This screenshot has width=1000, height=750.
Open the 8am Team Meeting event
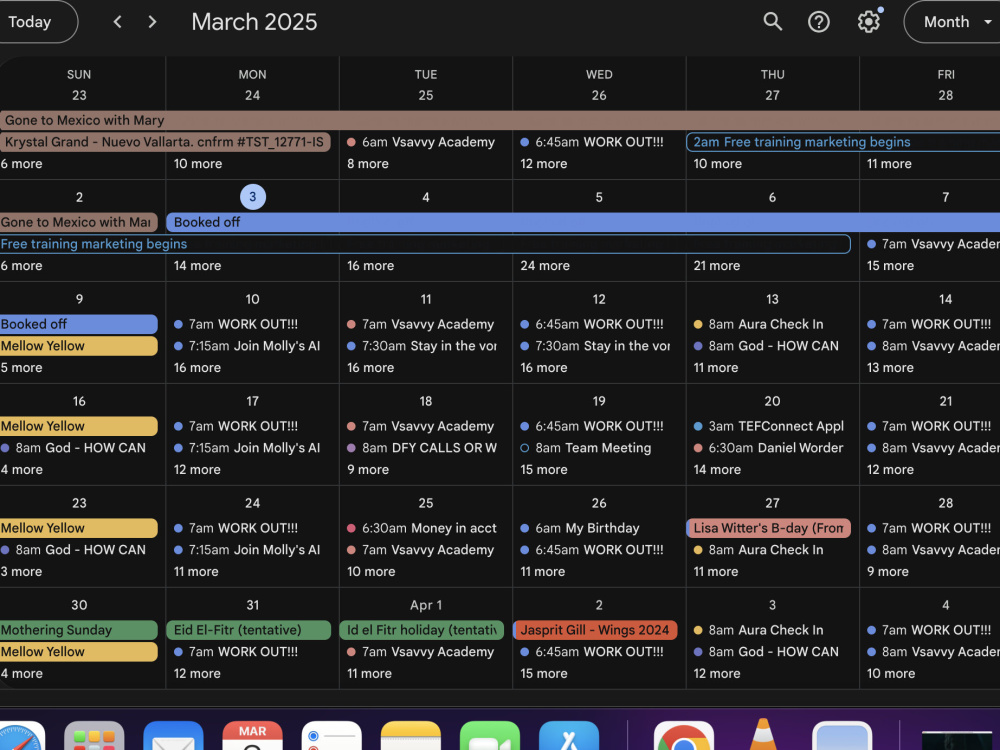point(587,448)
